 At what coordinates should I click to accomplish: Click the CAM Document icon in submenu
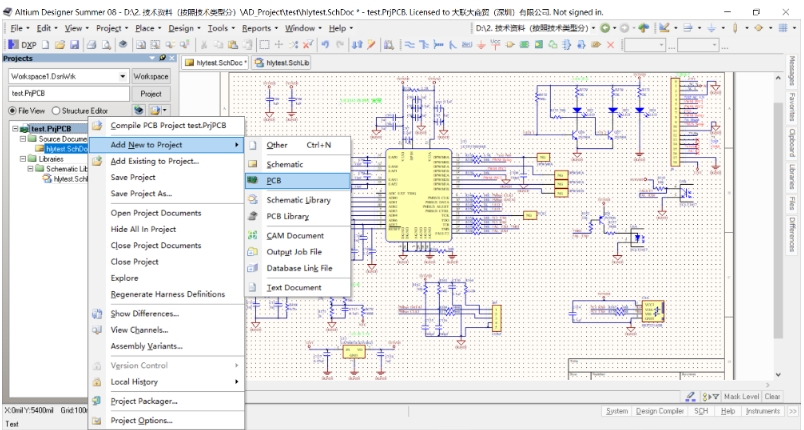coord(253,235)
